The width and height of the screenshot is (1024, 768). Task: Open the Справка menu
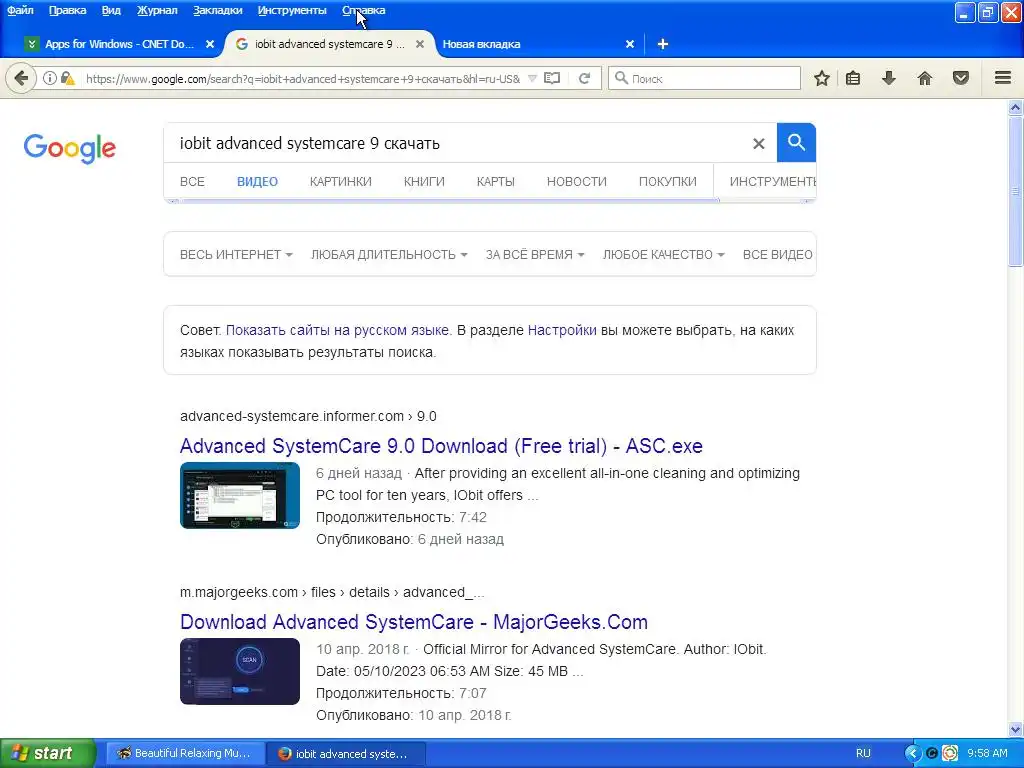(364, 10)
